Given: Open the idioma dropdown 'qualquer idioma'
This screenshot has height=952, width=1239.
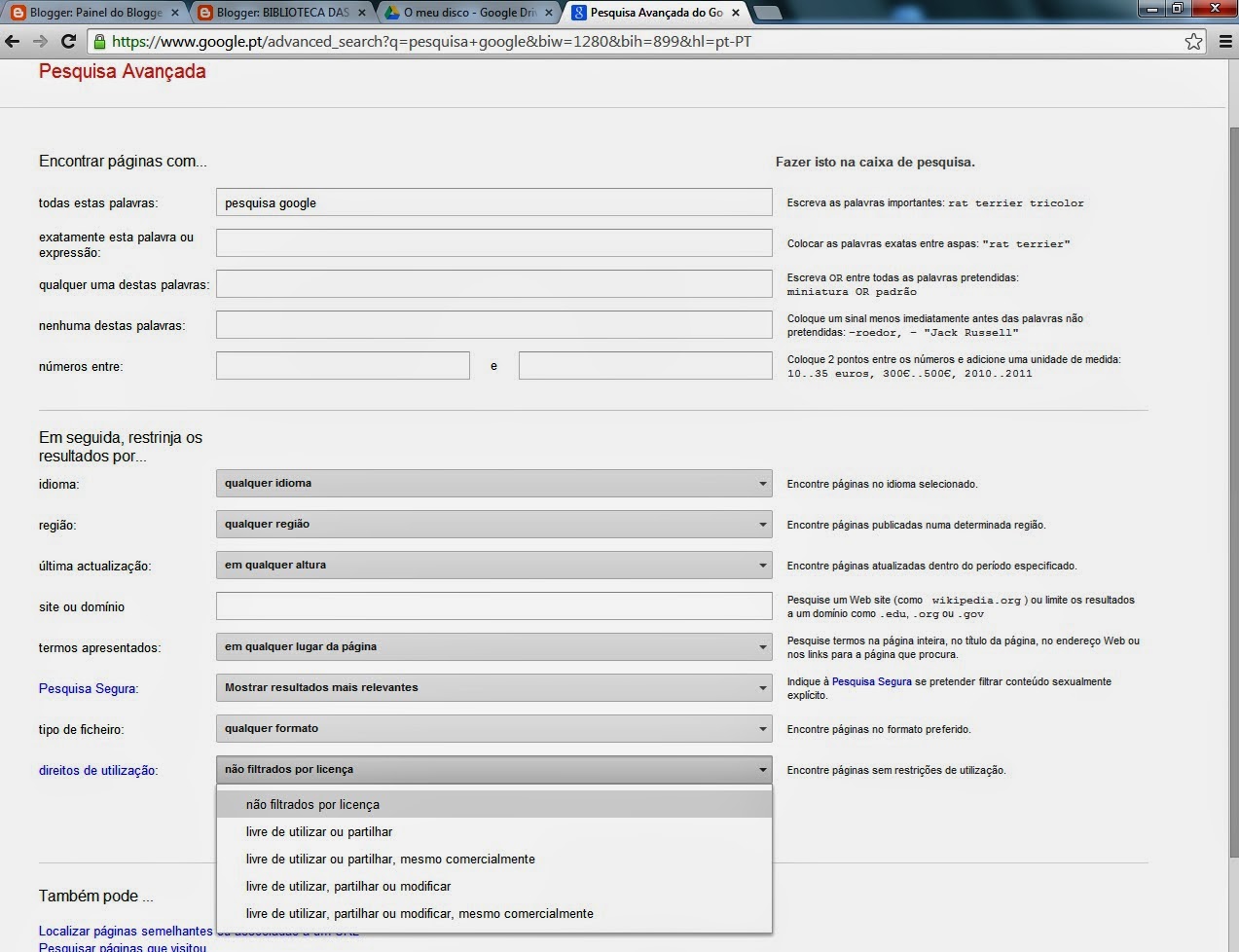Looking at the screenshot, I should point(493,483).
